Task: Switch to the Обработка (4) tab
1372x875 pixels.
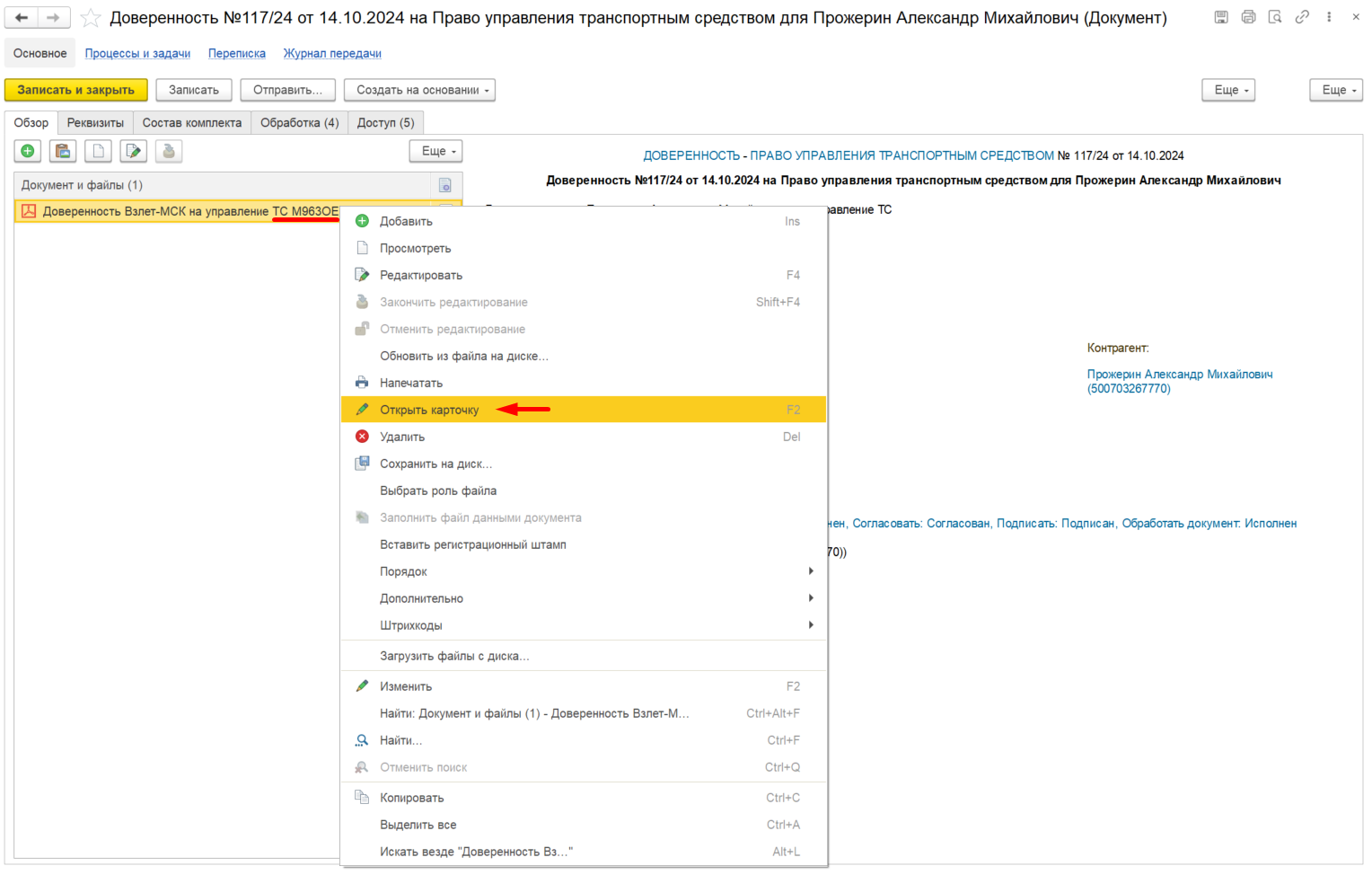Action: coord(299,123)
